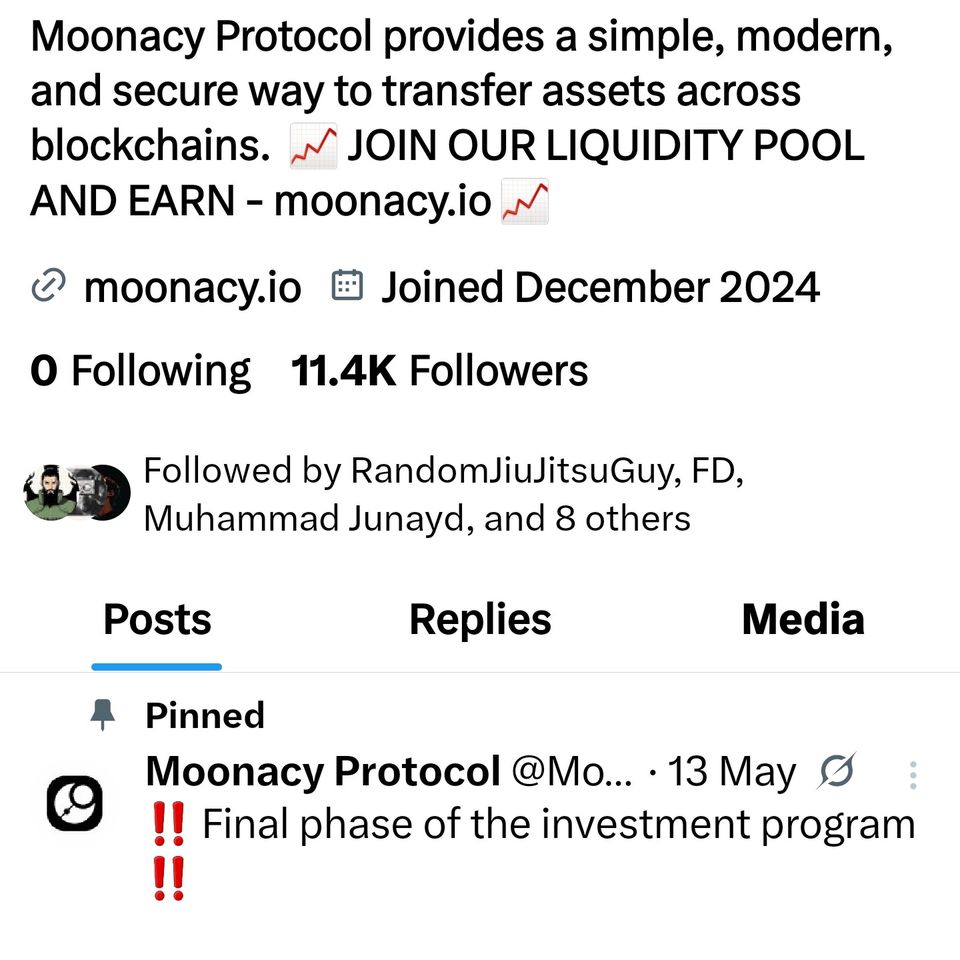The image size is (960, 960).
Task: Click the verified badge next to 13 May
Action: pos(839,771)
